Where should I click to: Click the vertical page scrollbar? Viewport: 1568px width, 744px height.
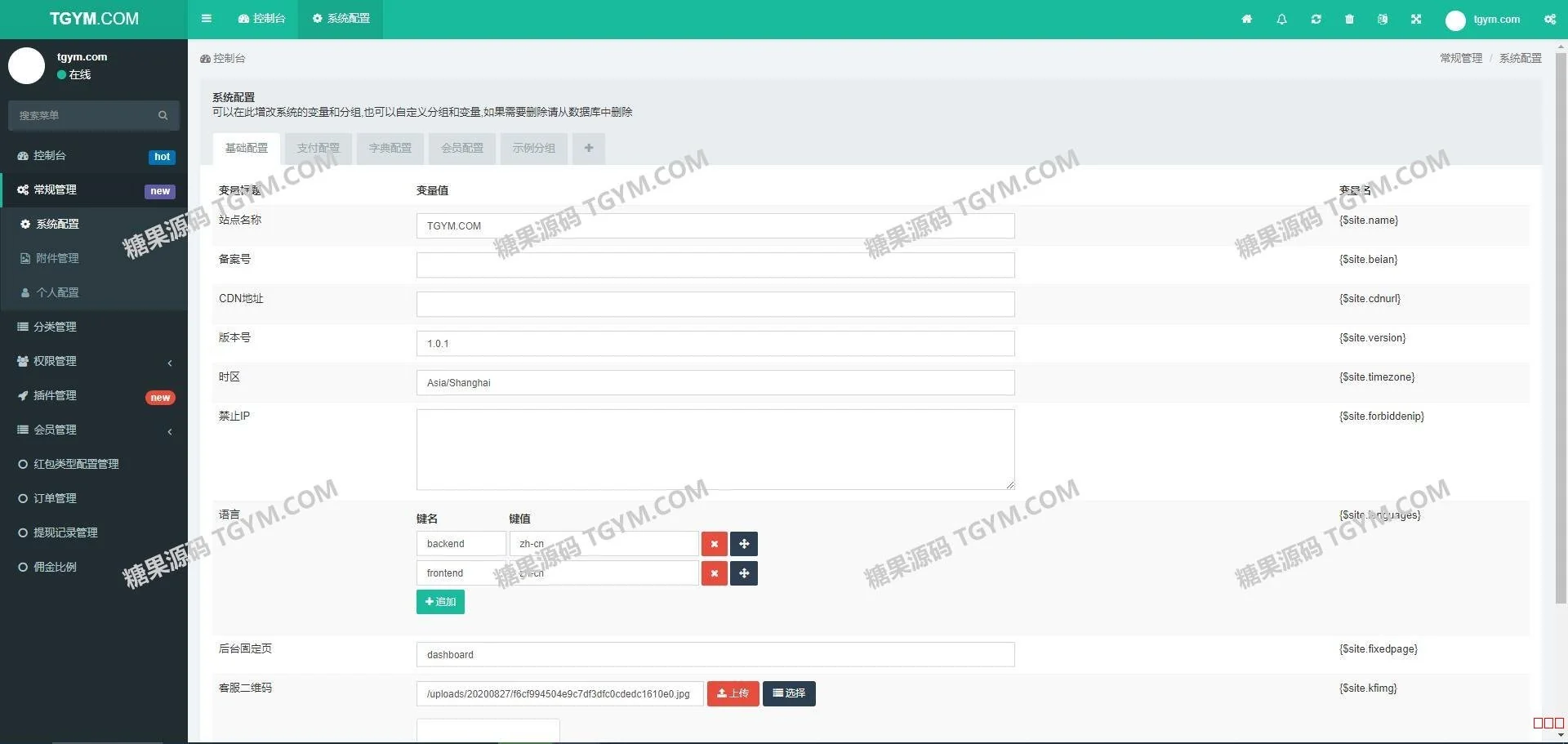pyautogui.click(x=1561, y=327)
